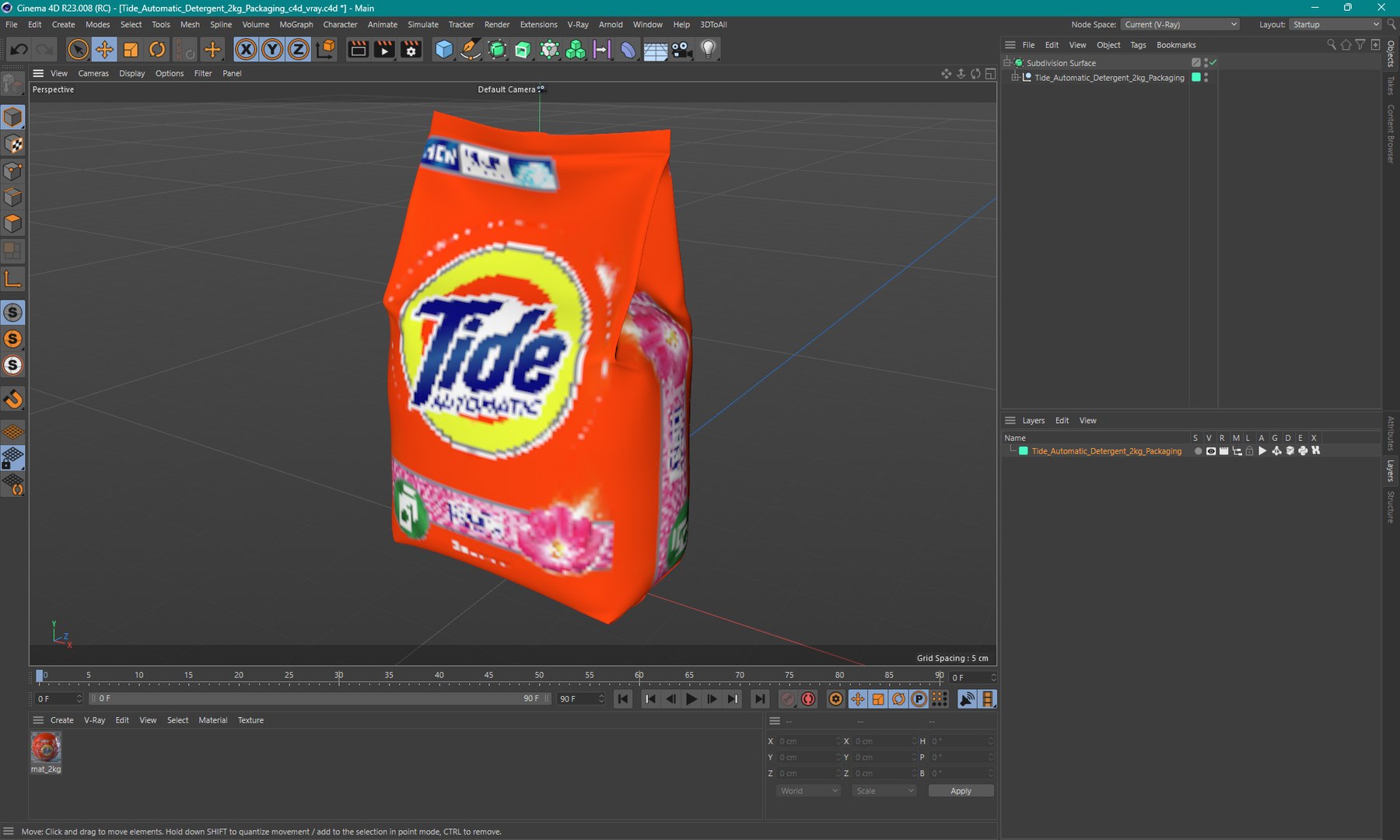Viewport: 1400px width, 840px height.
Task: Click Tide packaging layer color swatch in Objects
Action: (1196, 78)
